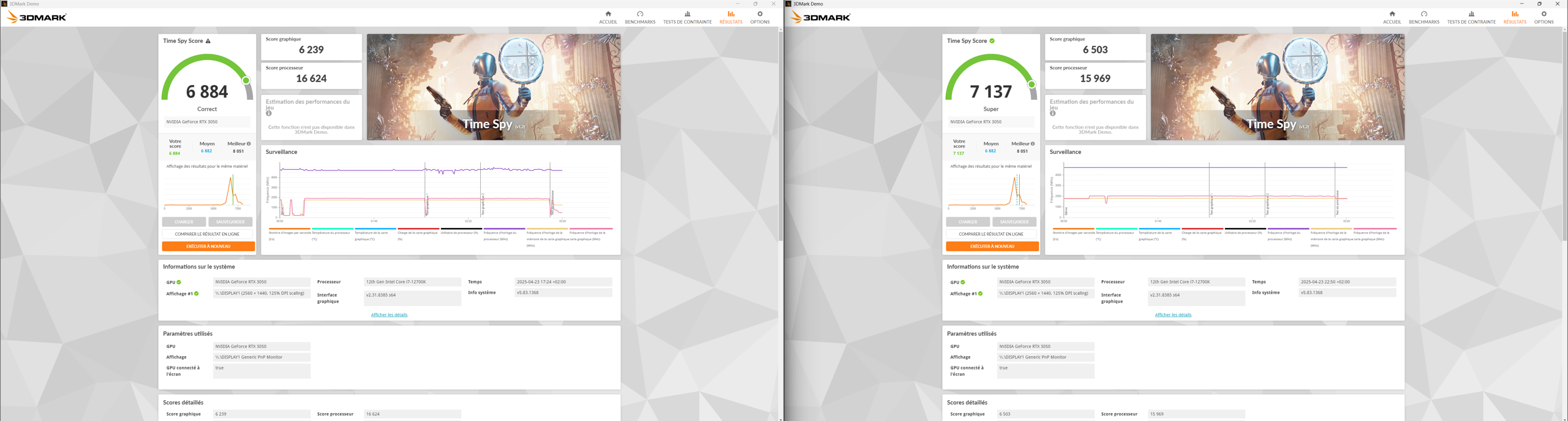
Task: Click yellow memory clock swatch, left chart
Action: click(547, 229)
